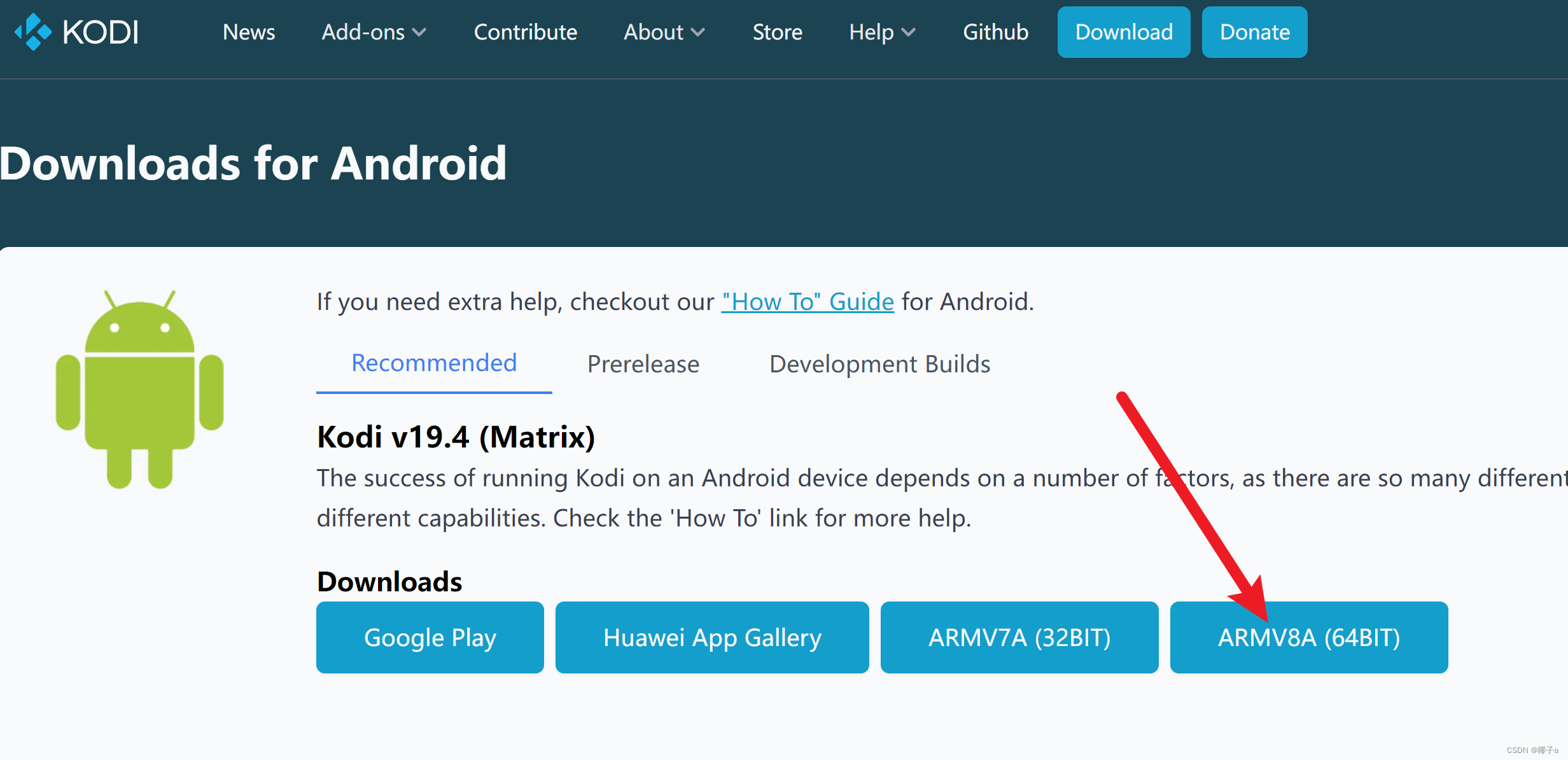Download via Google Play button
The image size is (1568, 760).
tap(430, 637)
